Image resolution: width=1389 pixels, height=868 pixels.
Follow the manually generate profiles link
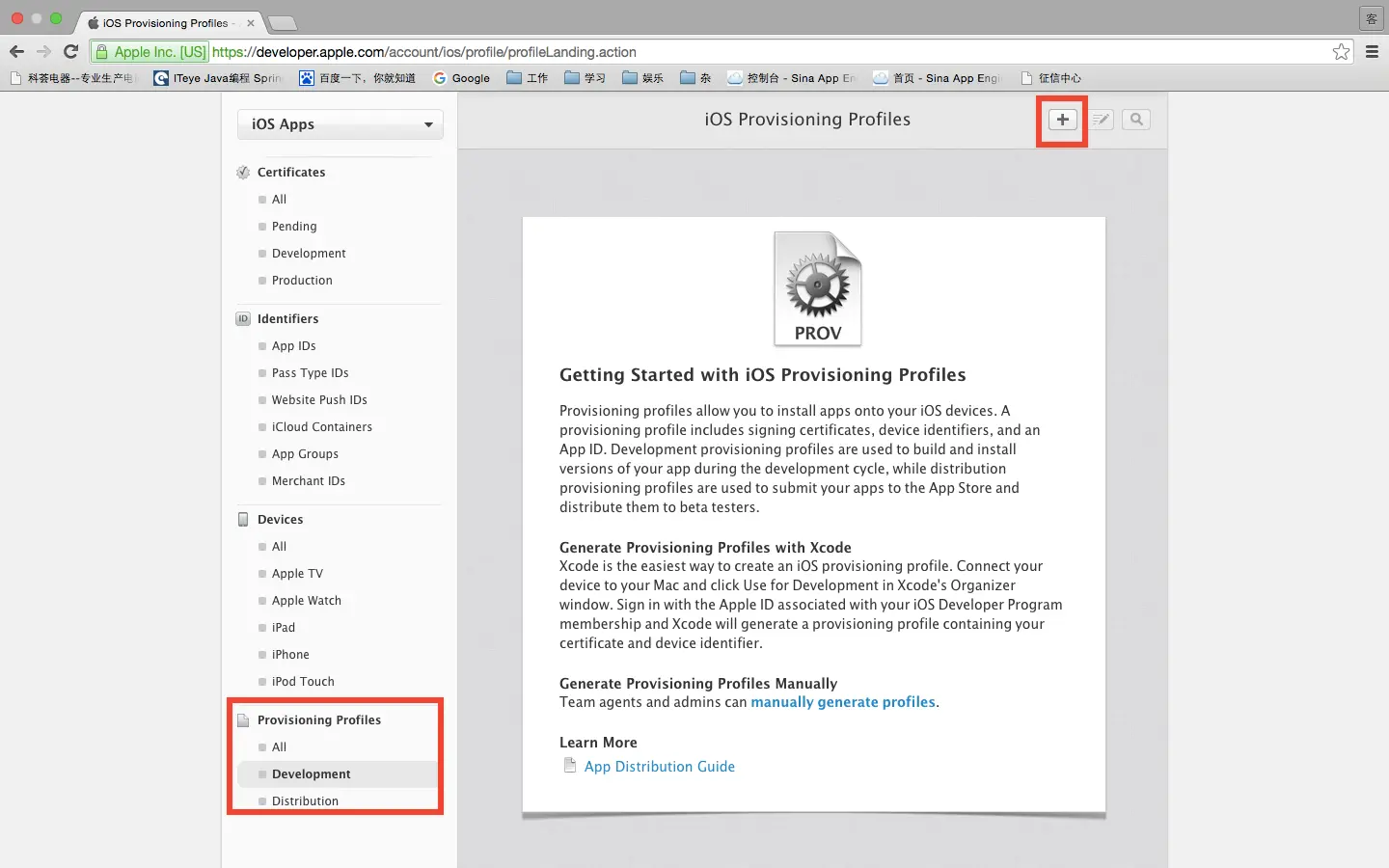(x=843, y=702)
